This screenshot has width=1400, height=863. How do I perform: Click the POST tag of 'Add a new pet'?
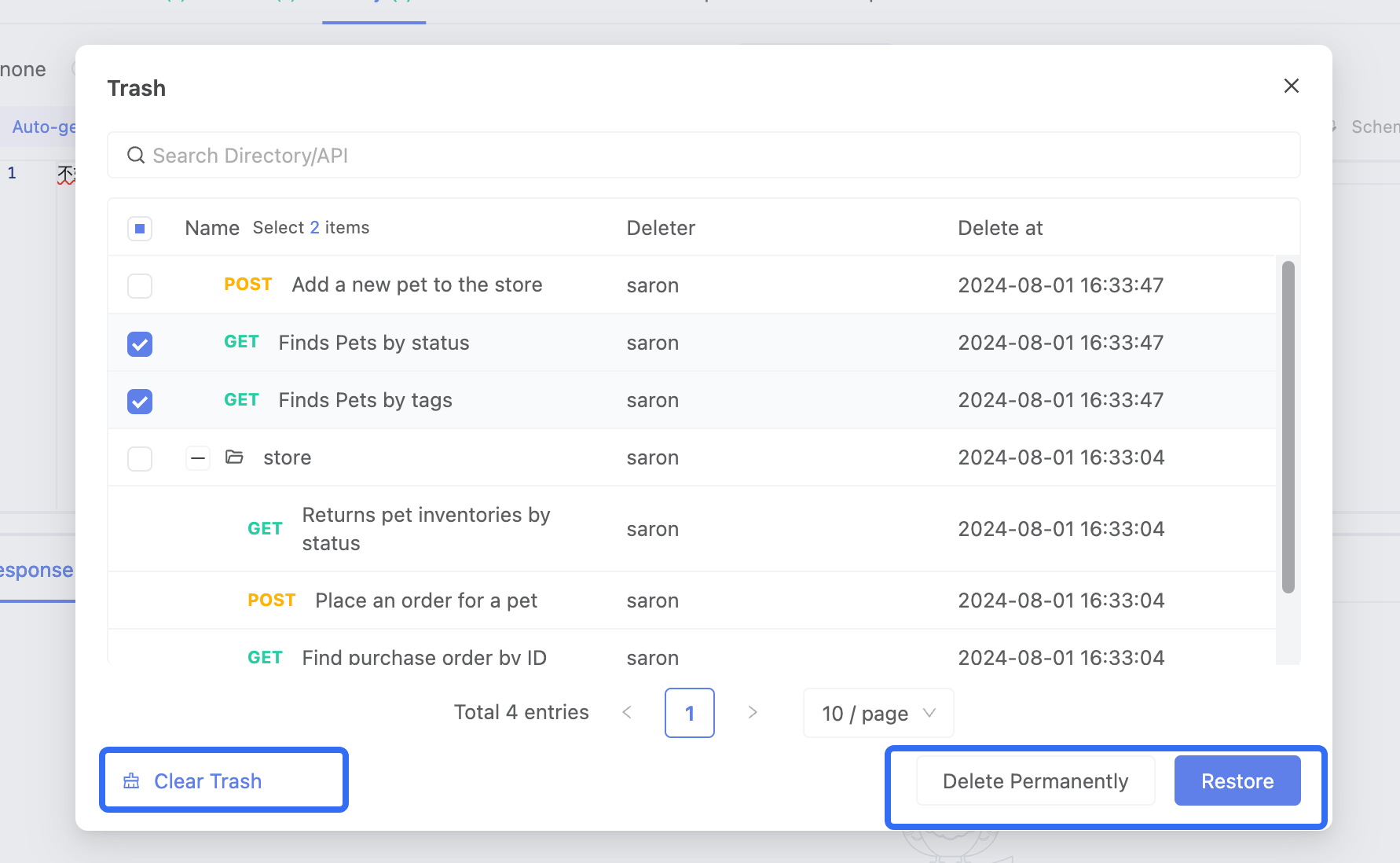[x=248, y=285]
